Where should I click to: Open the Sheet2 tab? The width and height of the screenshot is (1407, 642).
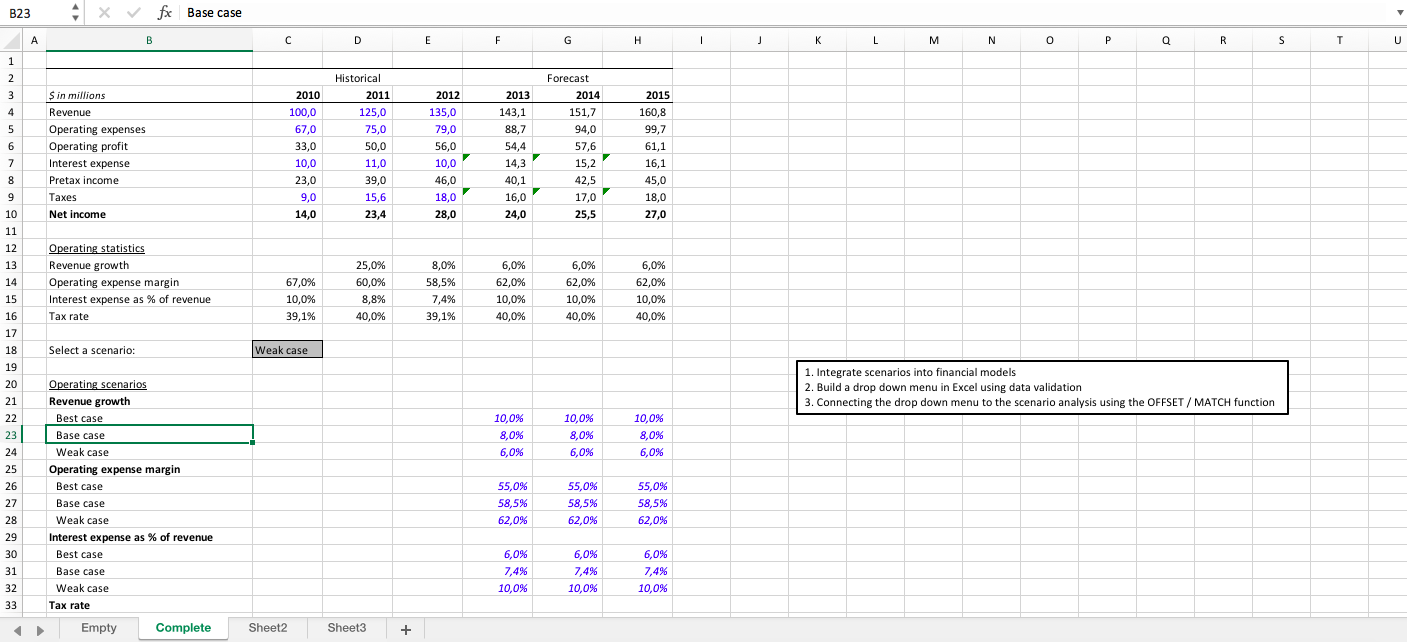tap(267, 628)
